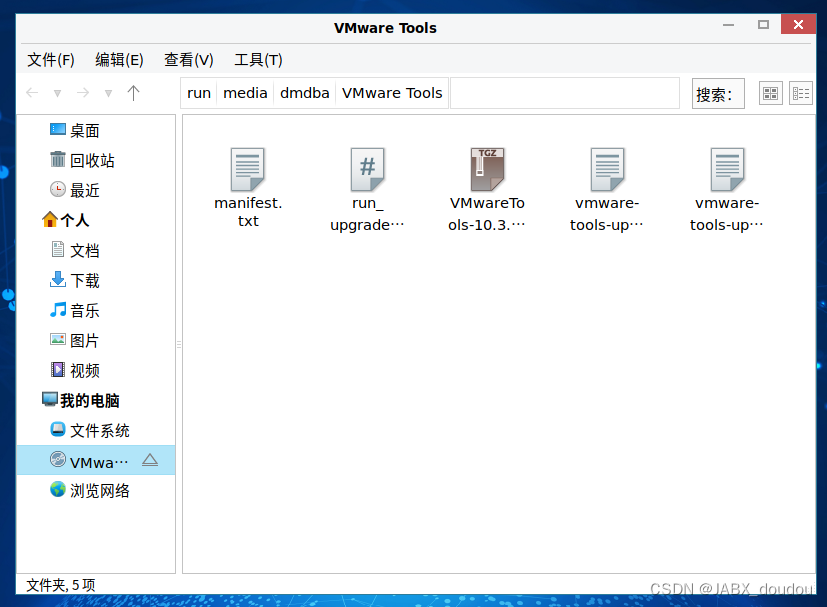
Task: Open Recent (最近) in the sidebar
Action: 74,190
